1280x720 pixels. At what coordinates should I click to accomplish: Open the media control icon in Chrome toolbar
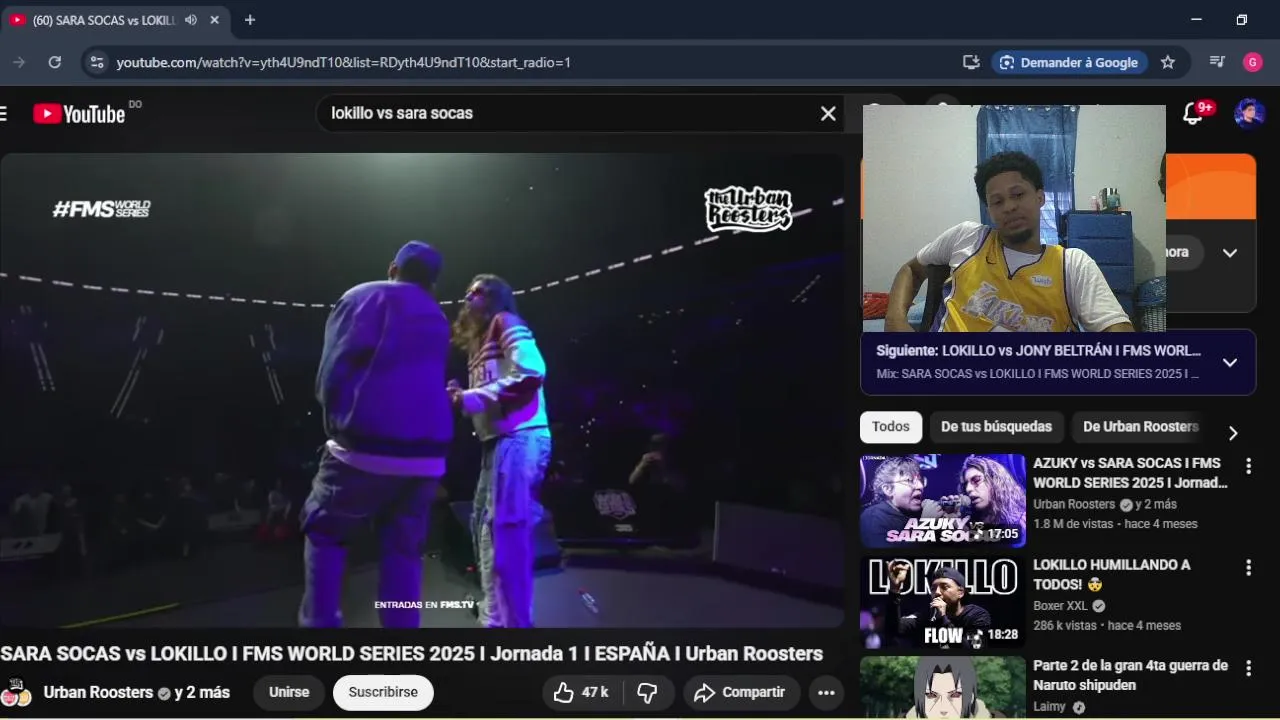coord(1217,62)
